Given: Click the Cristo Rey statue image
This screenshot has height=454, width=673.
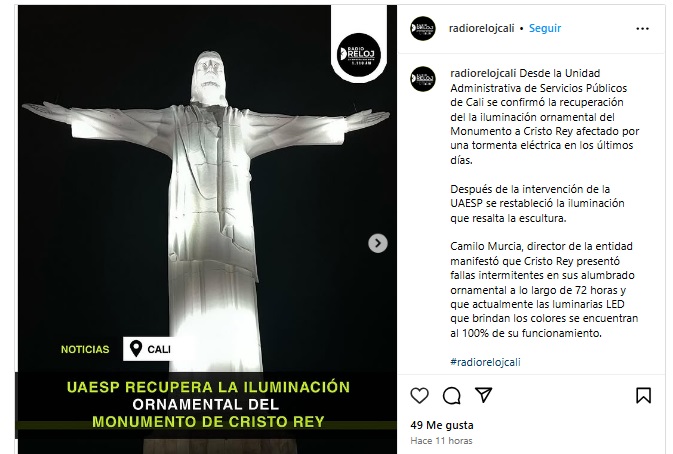Looking at the screenshot, I should pyautogui.click(x=206, y=193).
